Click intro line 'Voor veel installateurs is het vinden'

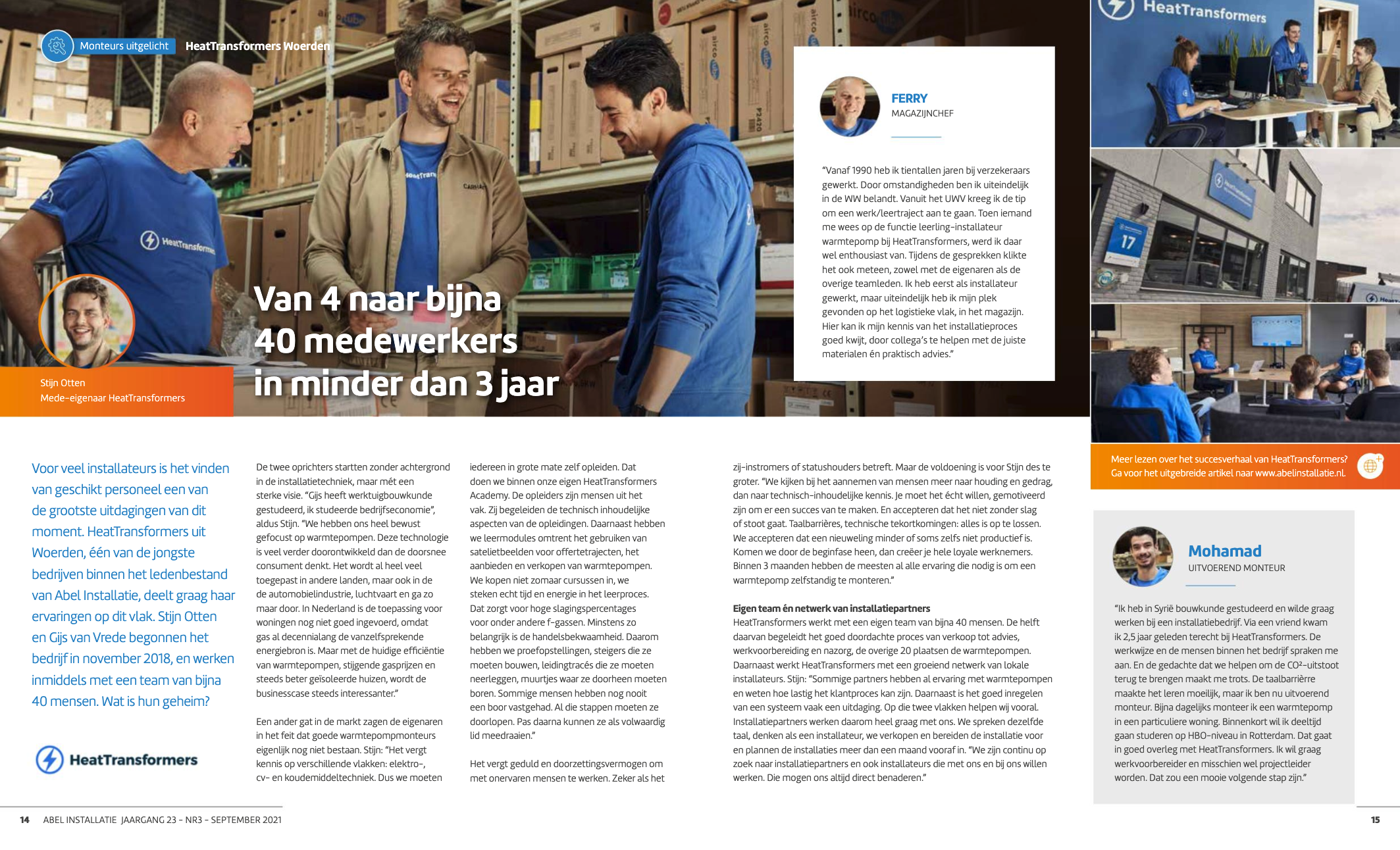coord(130,468)
